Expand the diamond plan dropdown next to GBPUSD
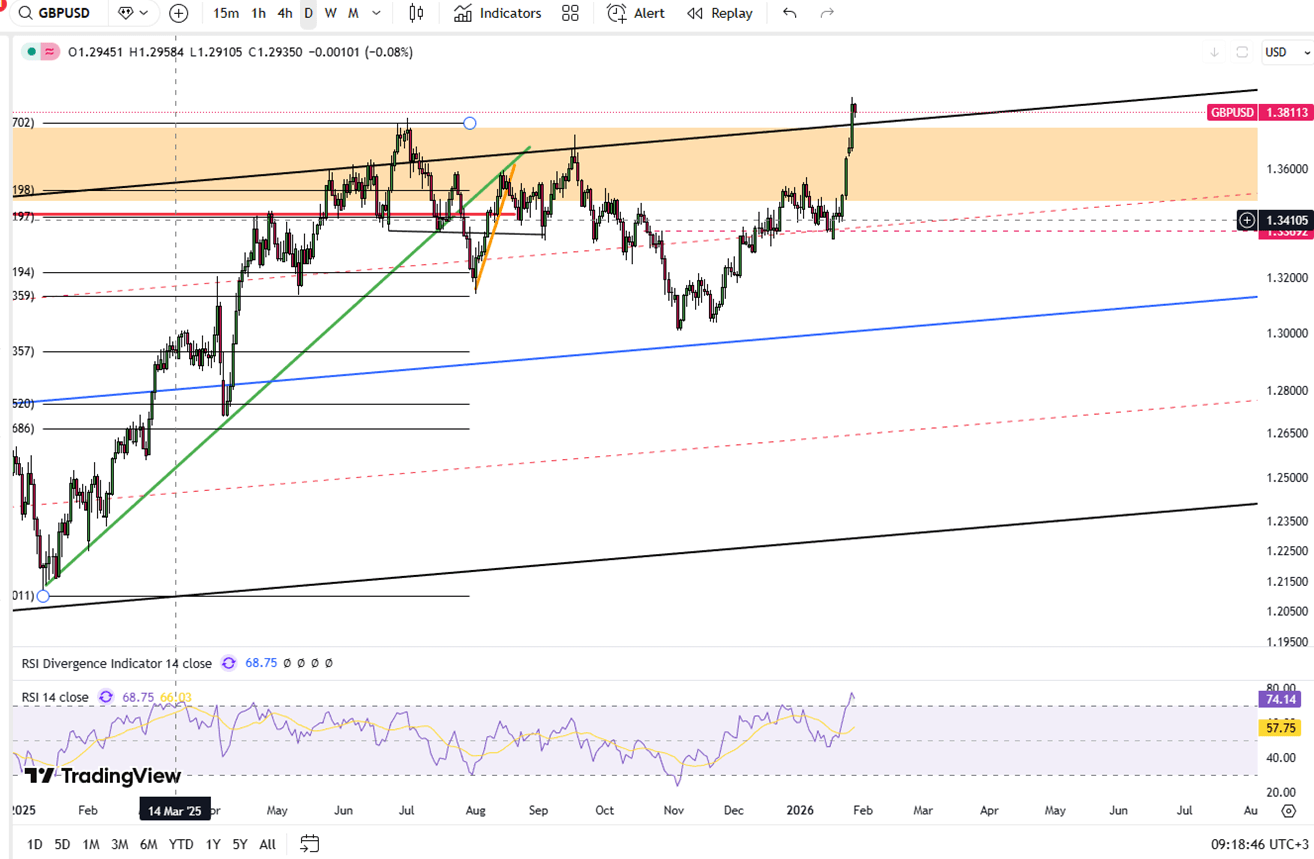 point(134,13)
